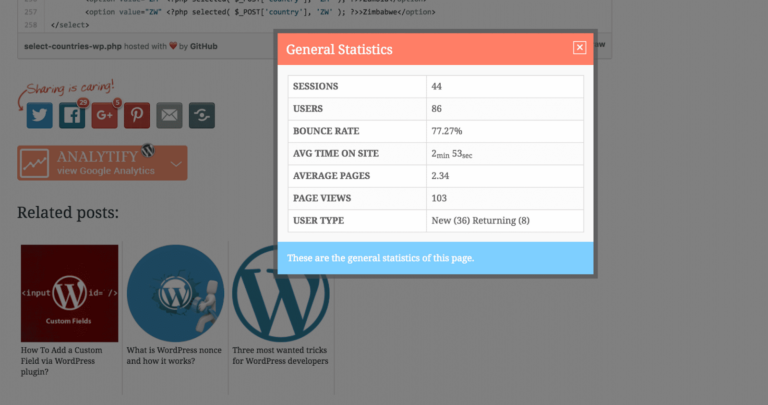This screenshot has height=405, width=768.
Task: Share post on Twitter
Action: (40, 115)
